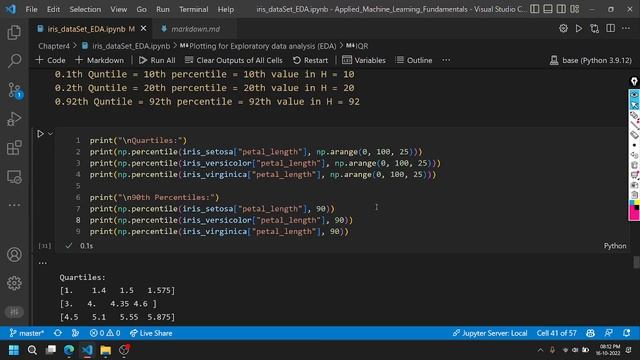Click Jupyter Server: Local status
Image resolution: width=640 pixels, height=360 pixels.
coord(490,333)
